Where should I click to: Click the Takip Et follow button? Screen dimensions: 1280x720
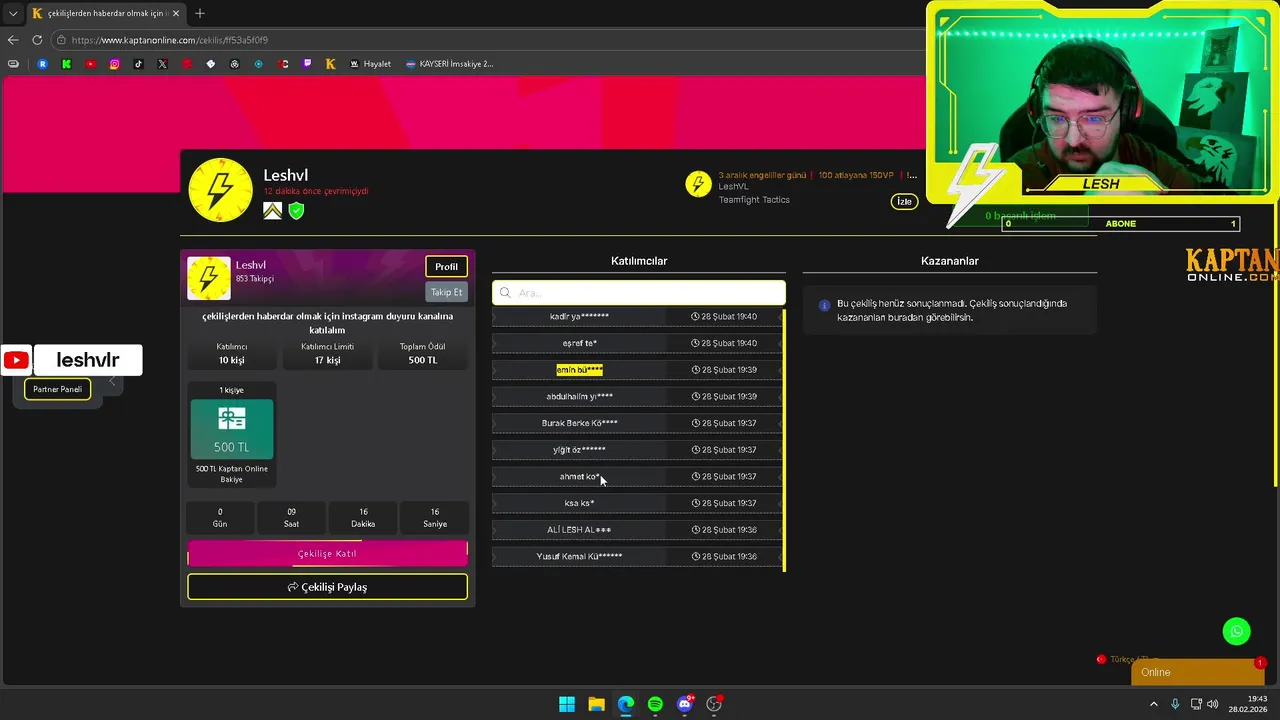pyautogui.click(x=446, y=292)
